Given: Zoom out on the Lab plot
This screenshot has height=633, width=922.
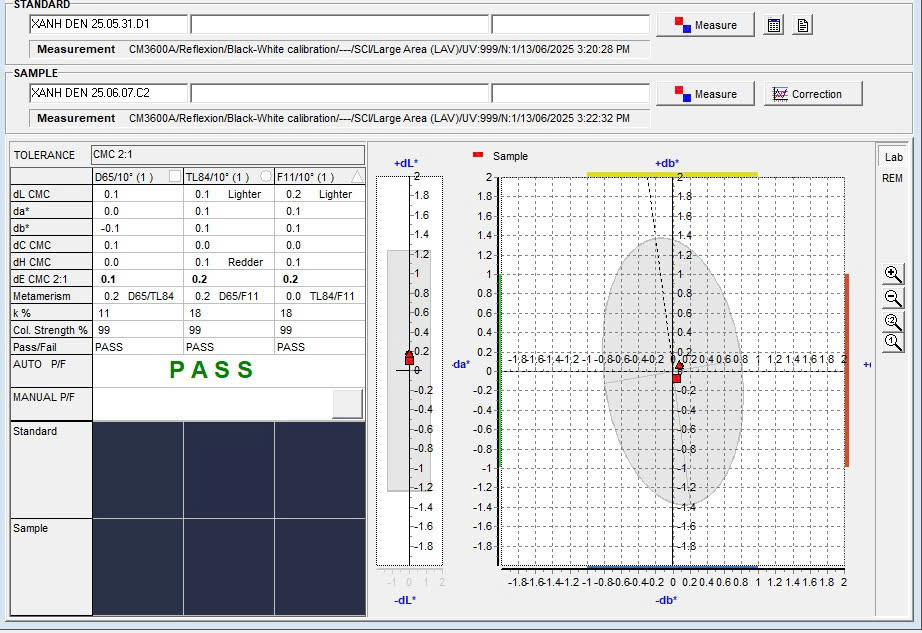Looking at the screenshot, I should tap(893, 298).
